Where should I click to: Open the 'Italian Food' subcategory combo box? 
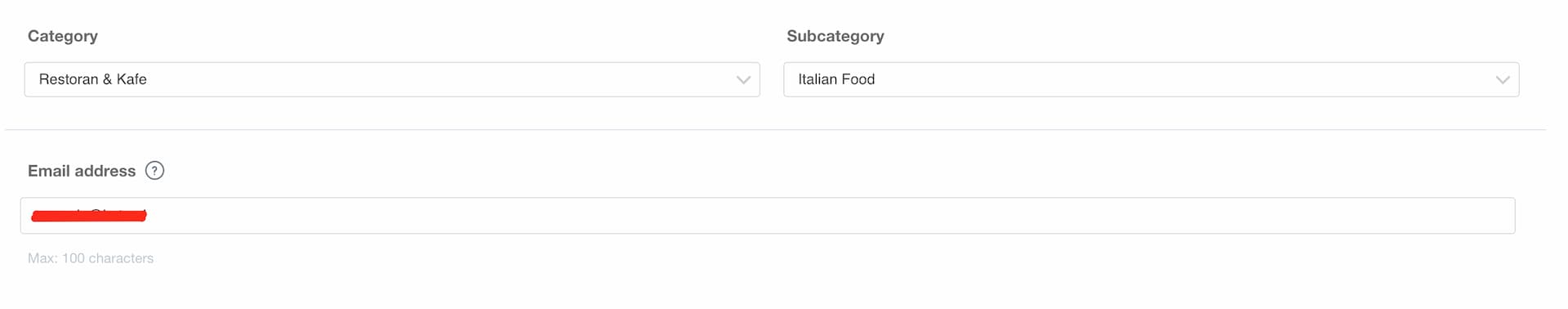click(1151, 79)
